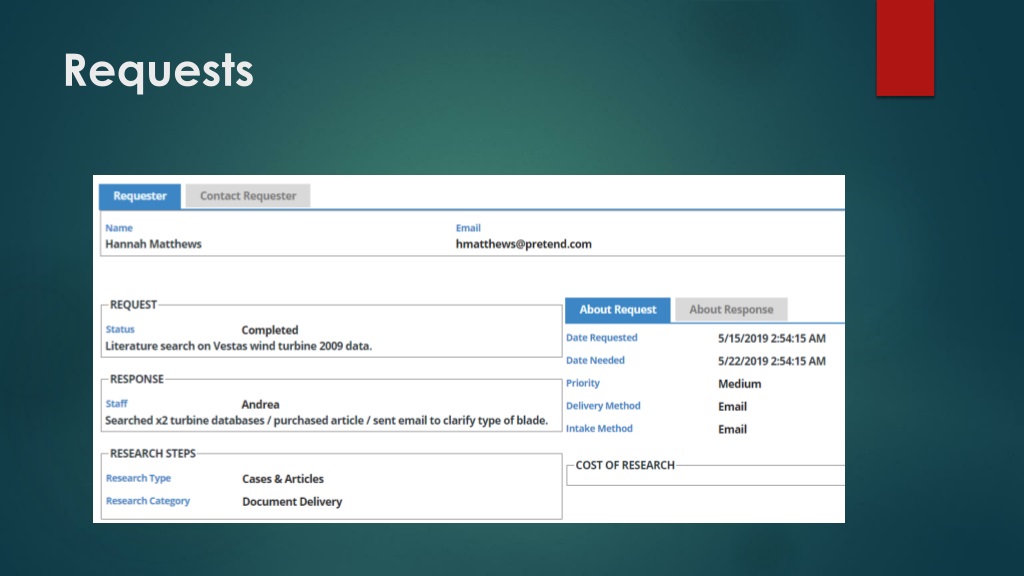Viewport: 1024px width, 576px height.
Task: Click the Research Type label
Action: click(x=138, y=478)
